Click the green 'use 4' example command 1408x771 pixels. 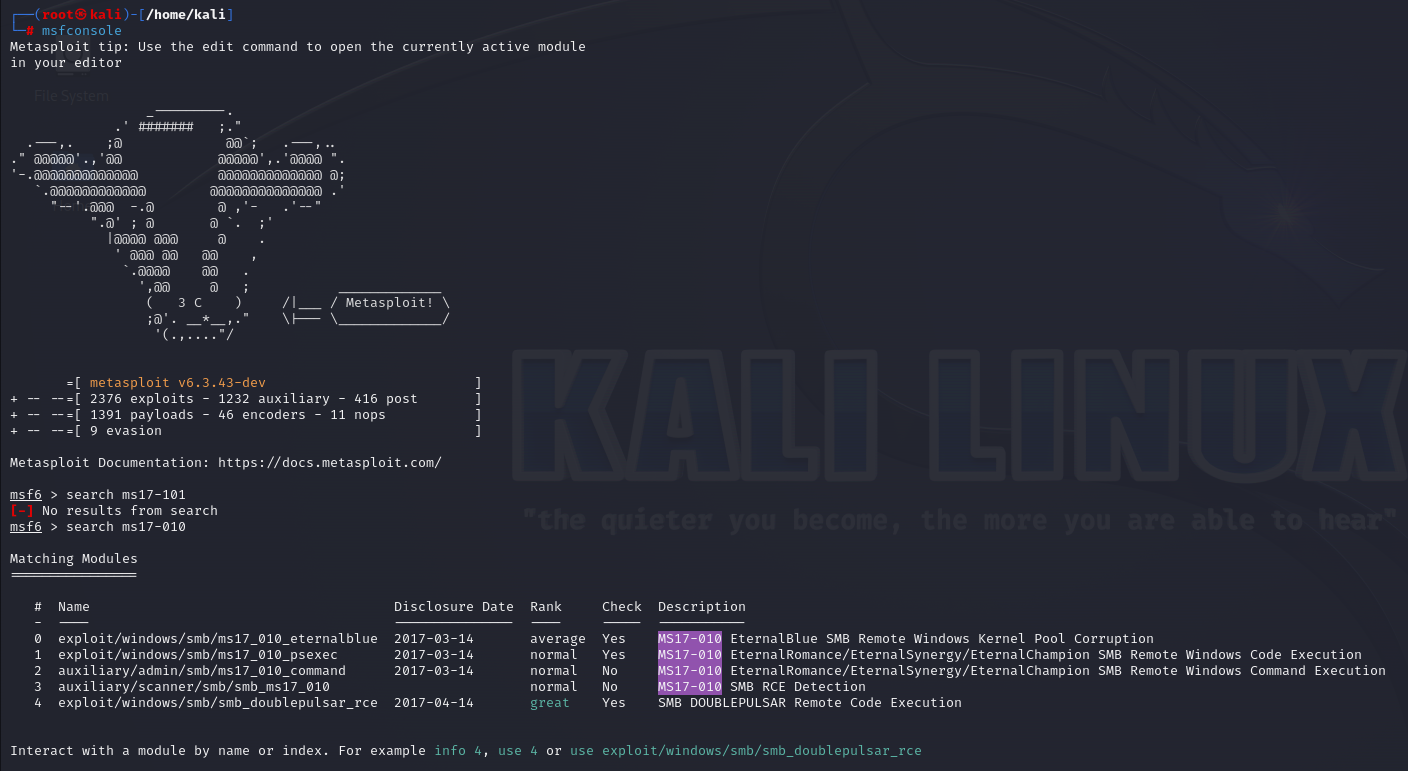coord(518,751)
